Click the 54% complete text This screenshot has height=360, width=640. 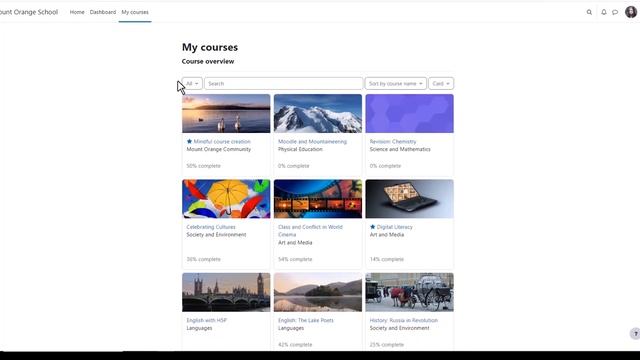295,259
